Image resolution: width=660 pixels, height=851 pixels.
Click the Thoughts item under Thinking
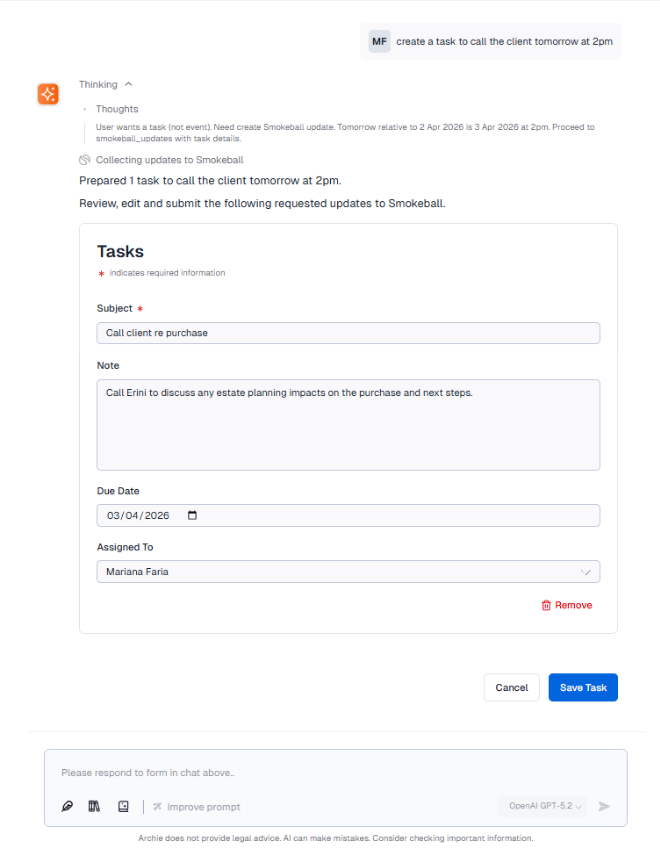coord(117,109)
